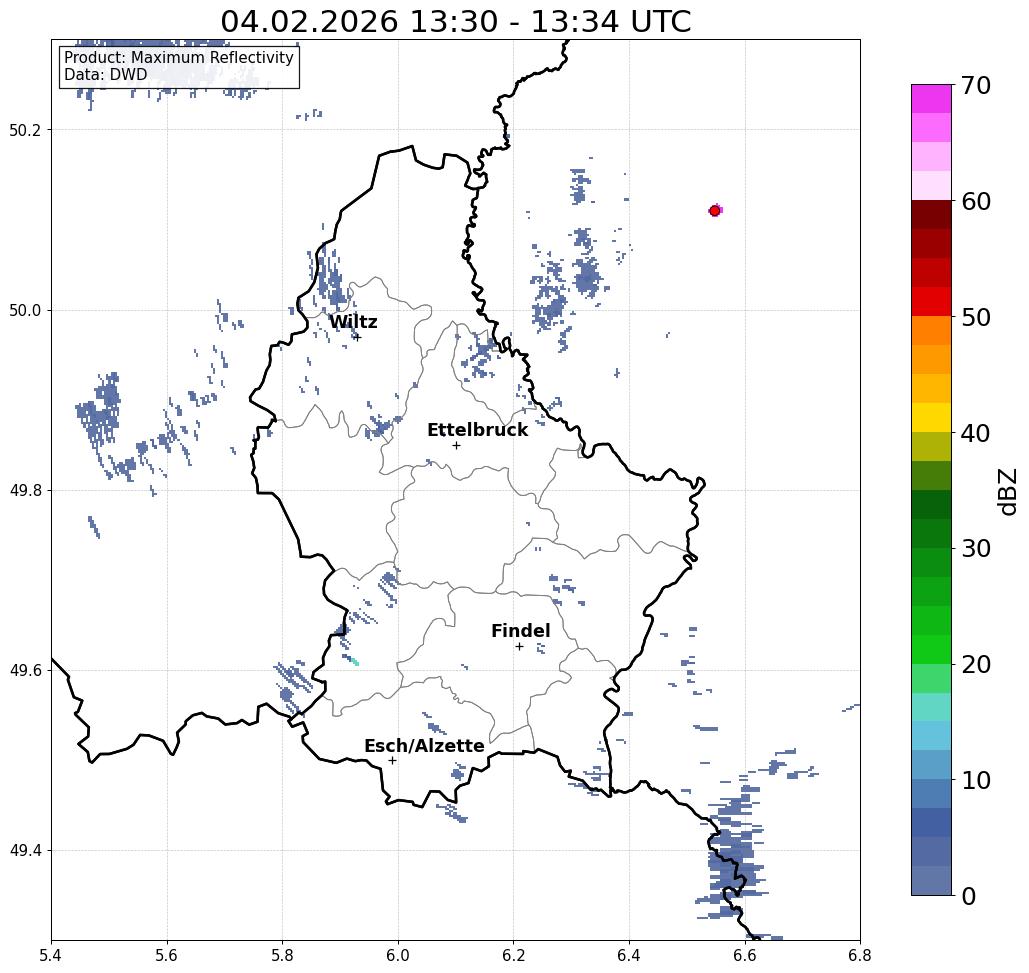Image resolution: width=1029 pixels, height=973 pixels.
Task: Click the latitude tick label 50.0
Action: 25,310
